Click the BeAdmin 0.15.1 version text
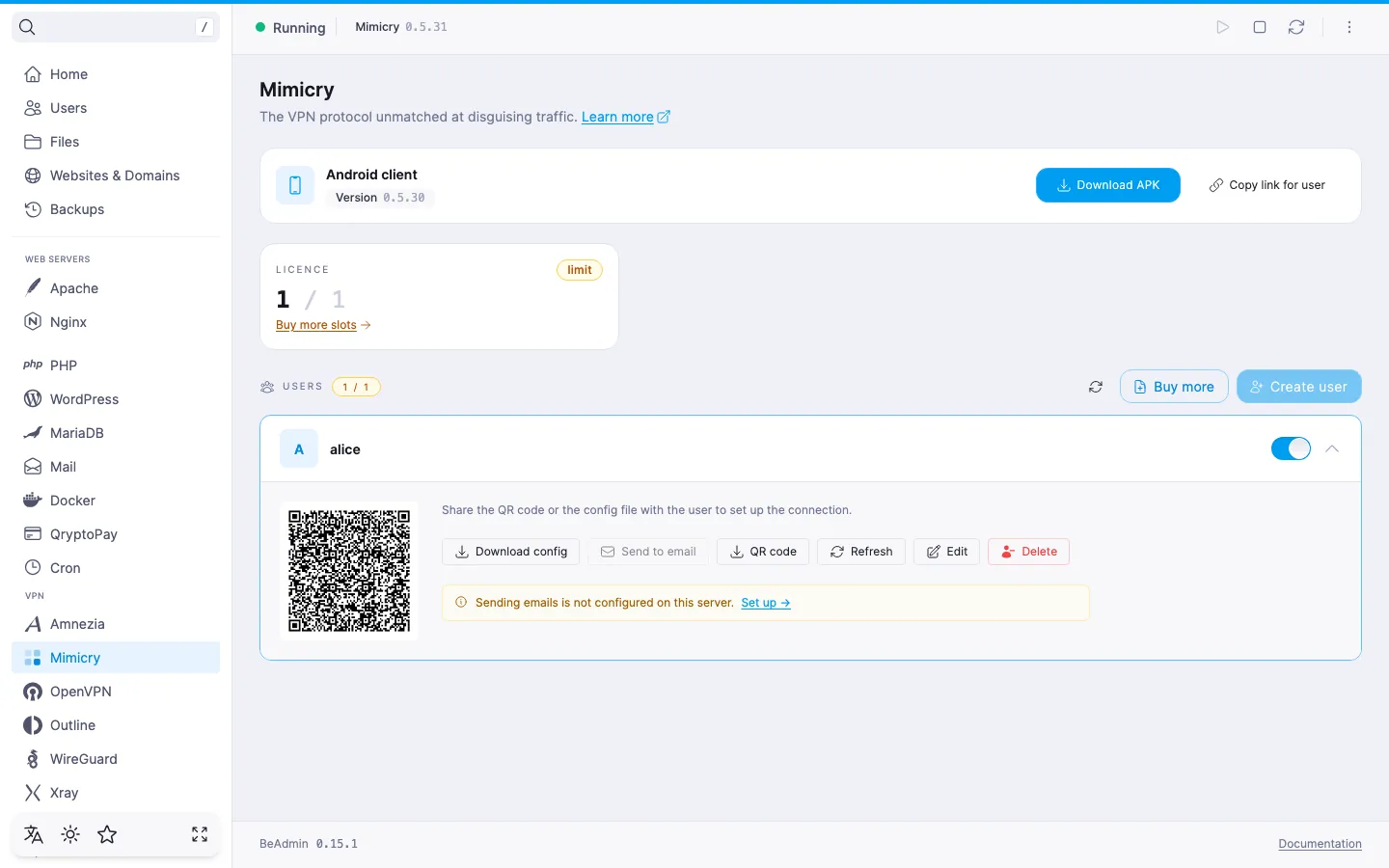This screenshot has width=1389, height=868. 309,844
